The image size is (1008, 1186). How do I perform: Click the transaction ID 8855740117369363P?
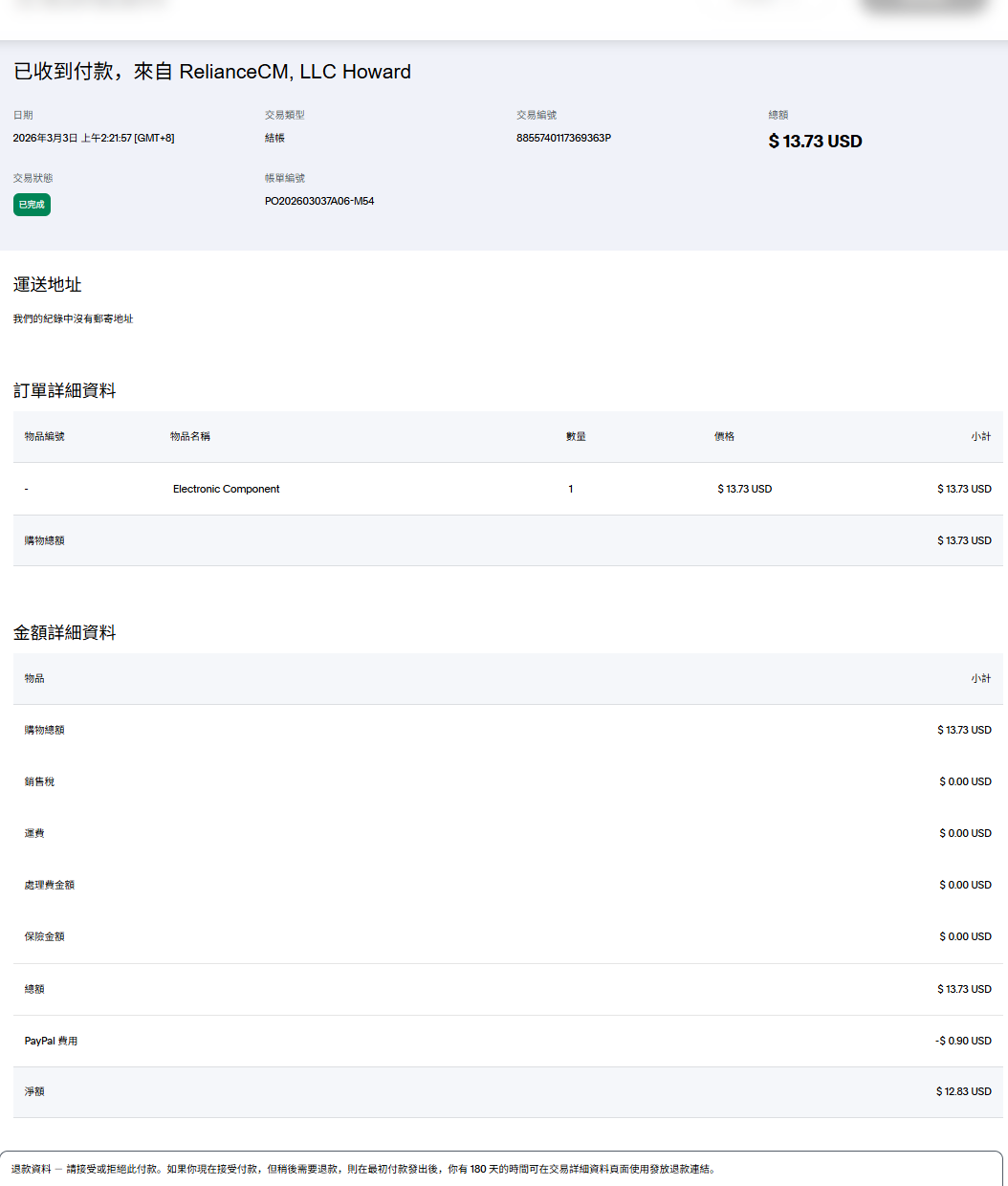[563, 138]
